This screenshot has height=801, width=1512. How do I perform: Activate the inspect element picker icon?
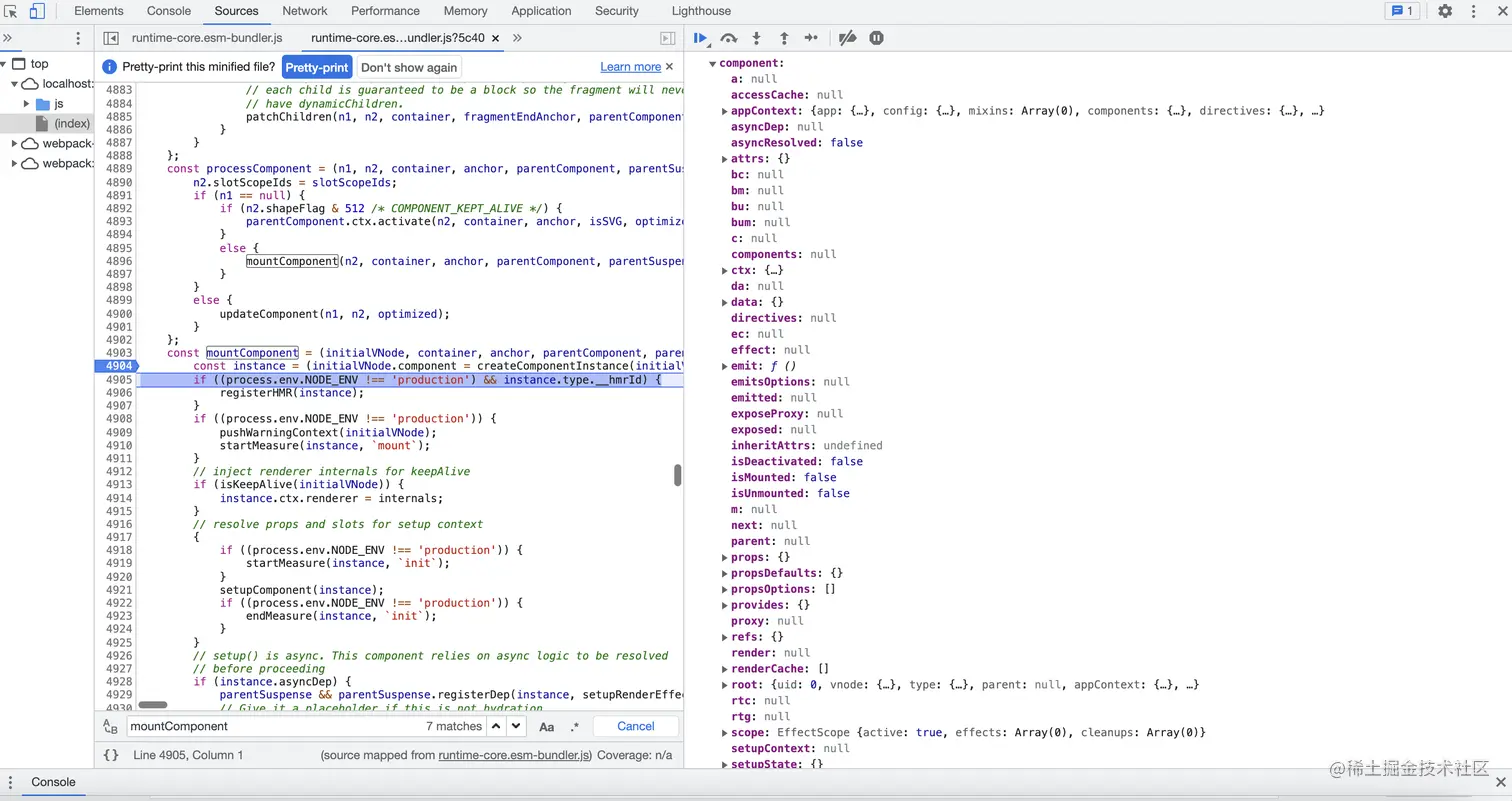[x=12, y=11]
